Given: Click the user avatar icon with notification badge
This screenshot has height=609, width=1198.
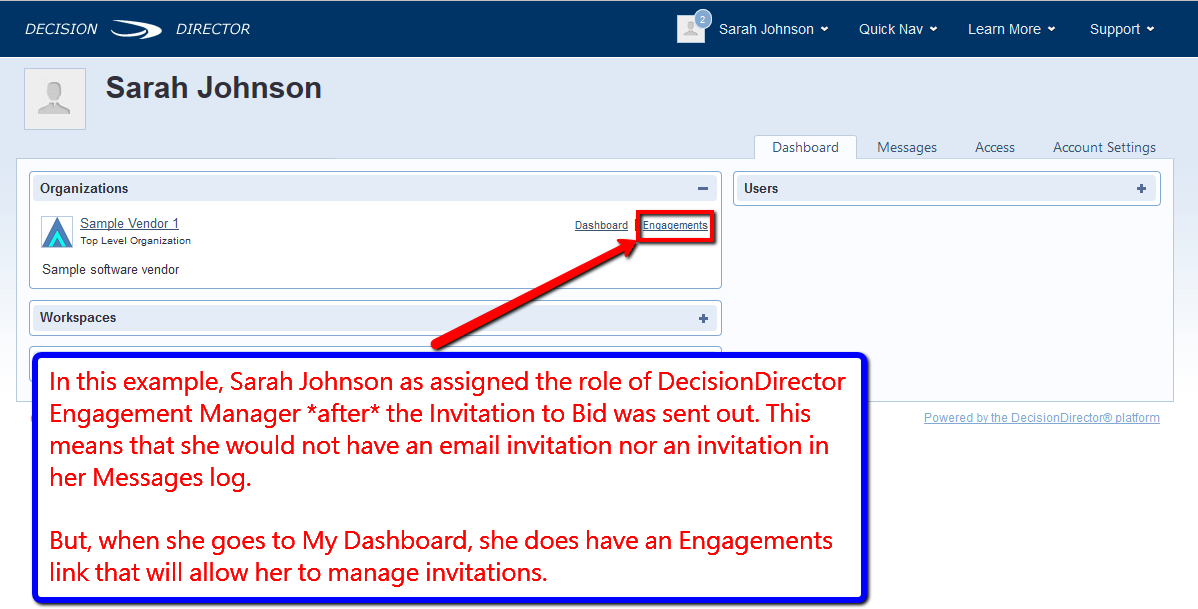Looking at the screenshot, I should click(x=692, y=28).
